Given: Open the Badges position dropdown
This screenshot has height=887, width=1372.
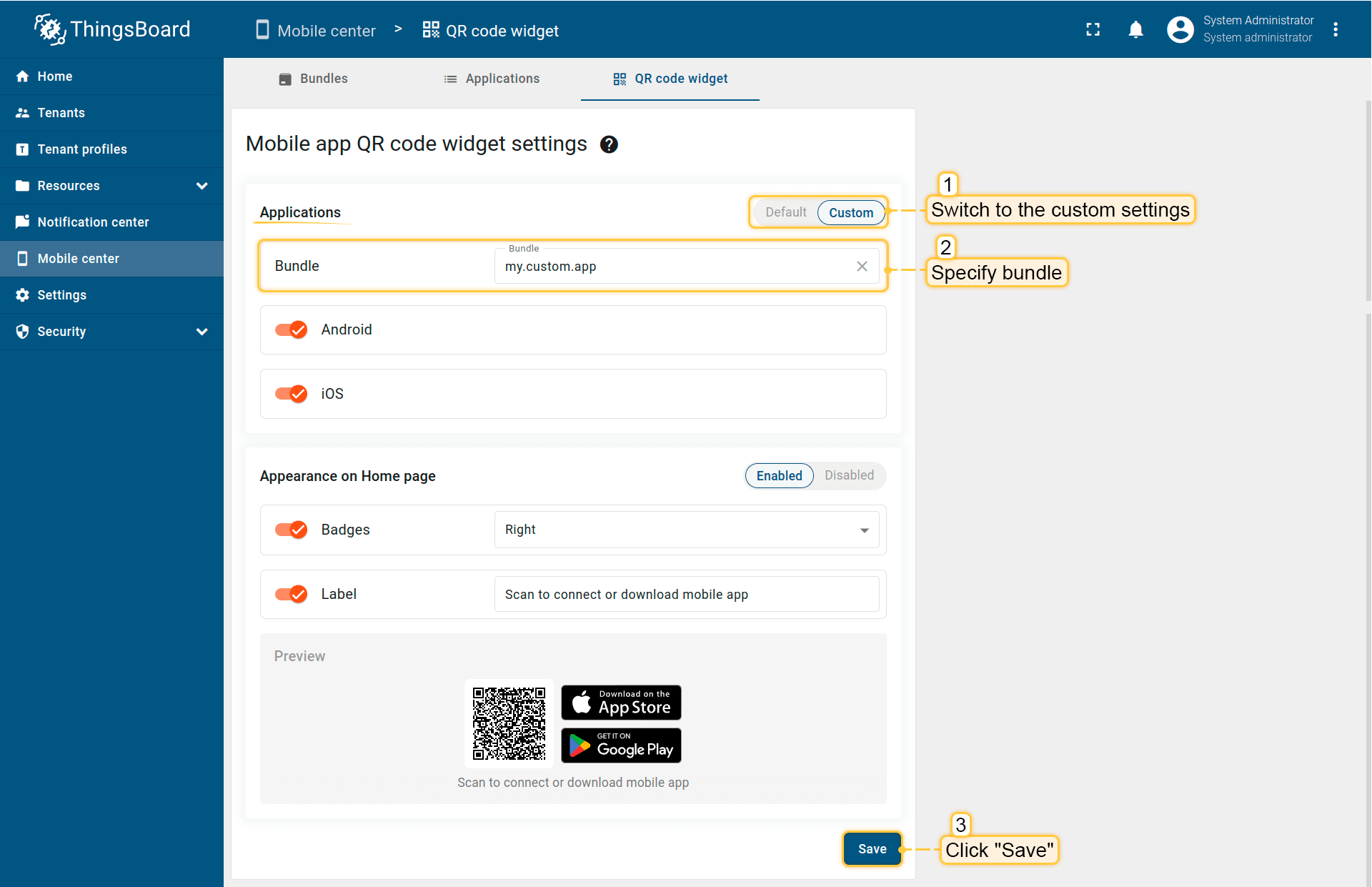Looking at the screenshot, I should point(686,530).
